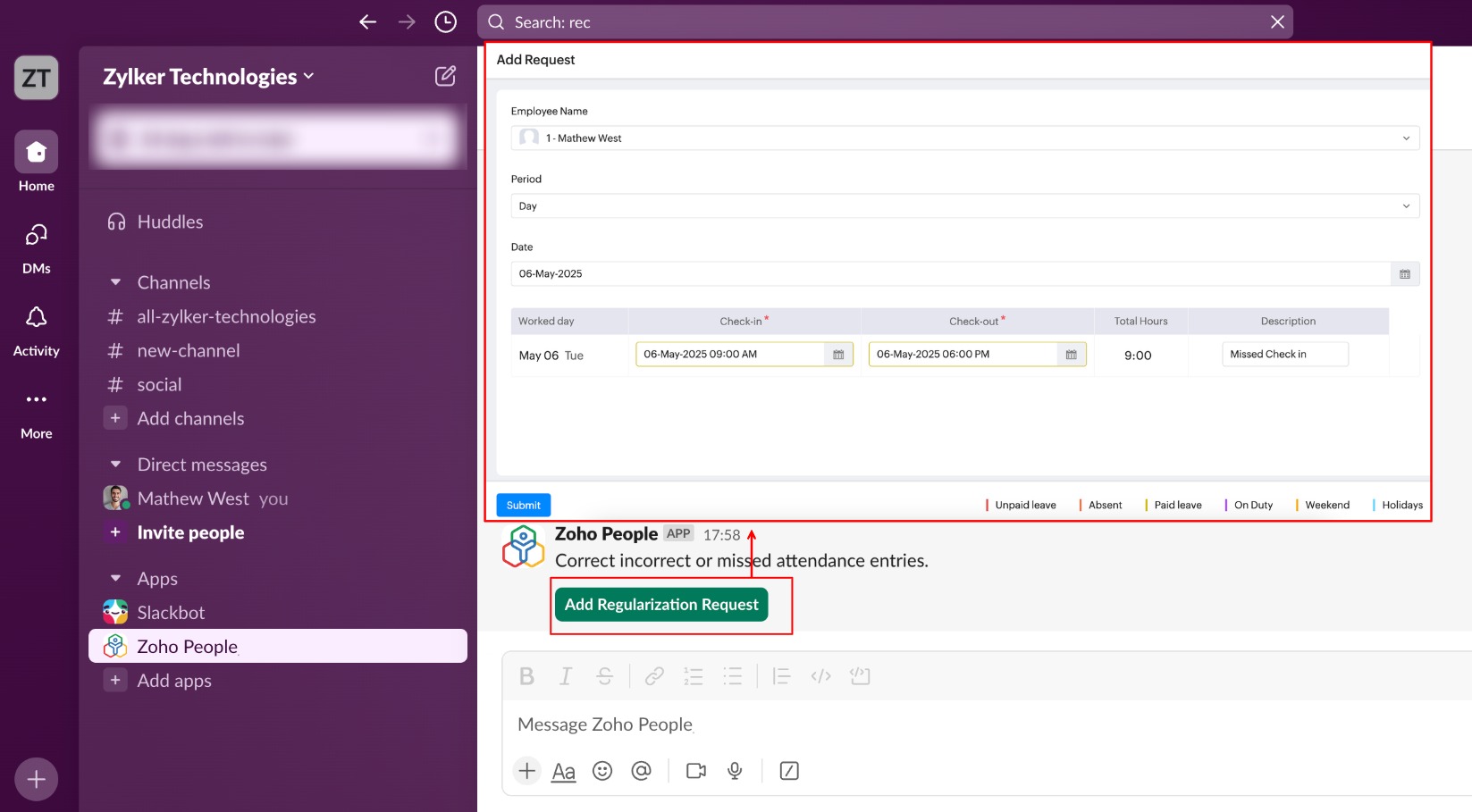Go forward in Slack history
Image resolution: width=1472 pixels, height=812 pixels.
(x=407, y=22)
